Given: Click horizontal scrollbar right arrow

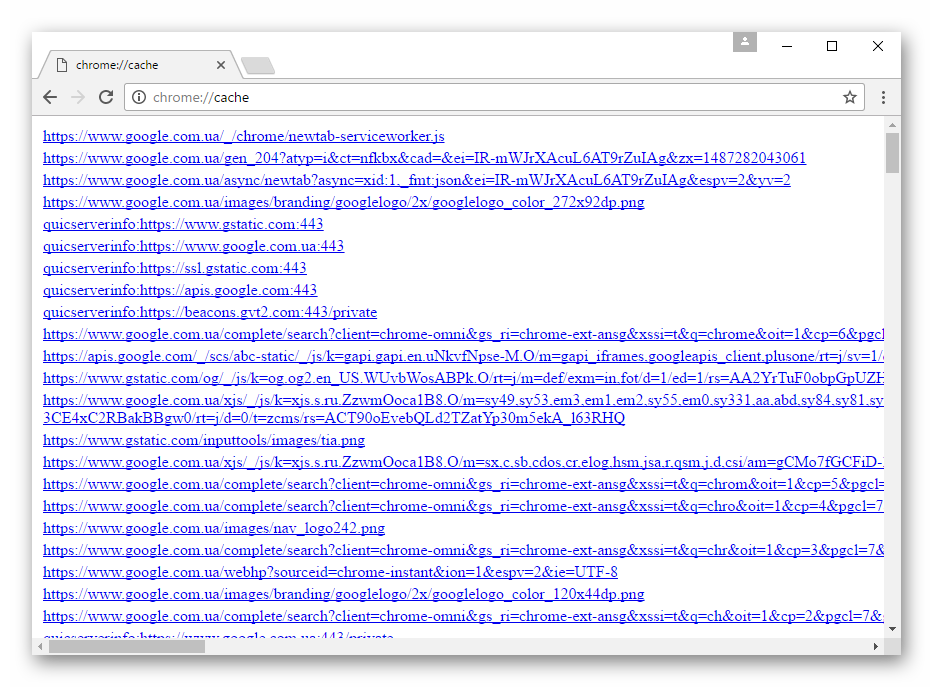Looking at the screenshot, I should 876,647.
